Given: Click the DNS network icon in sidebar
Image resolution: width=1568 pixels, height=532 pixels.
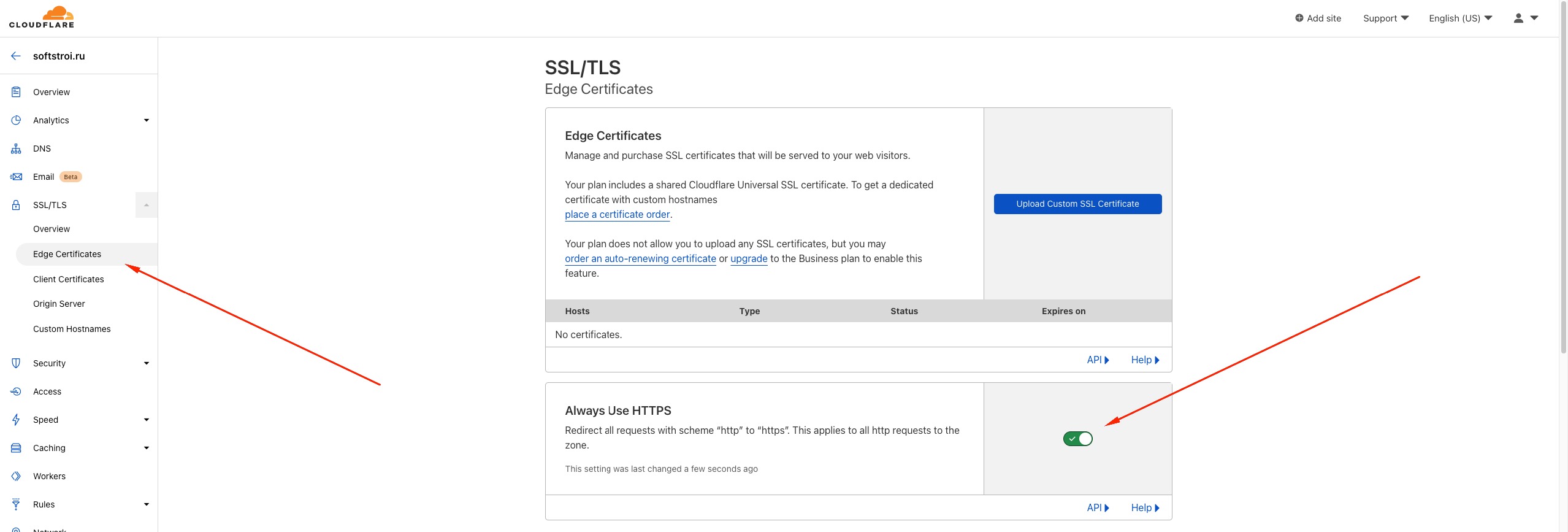Looking at the screenshot, I should (x=16, y=148).
